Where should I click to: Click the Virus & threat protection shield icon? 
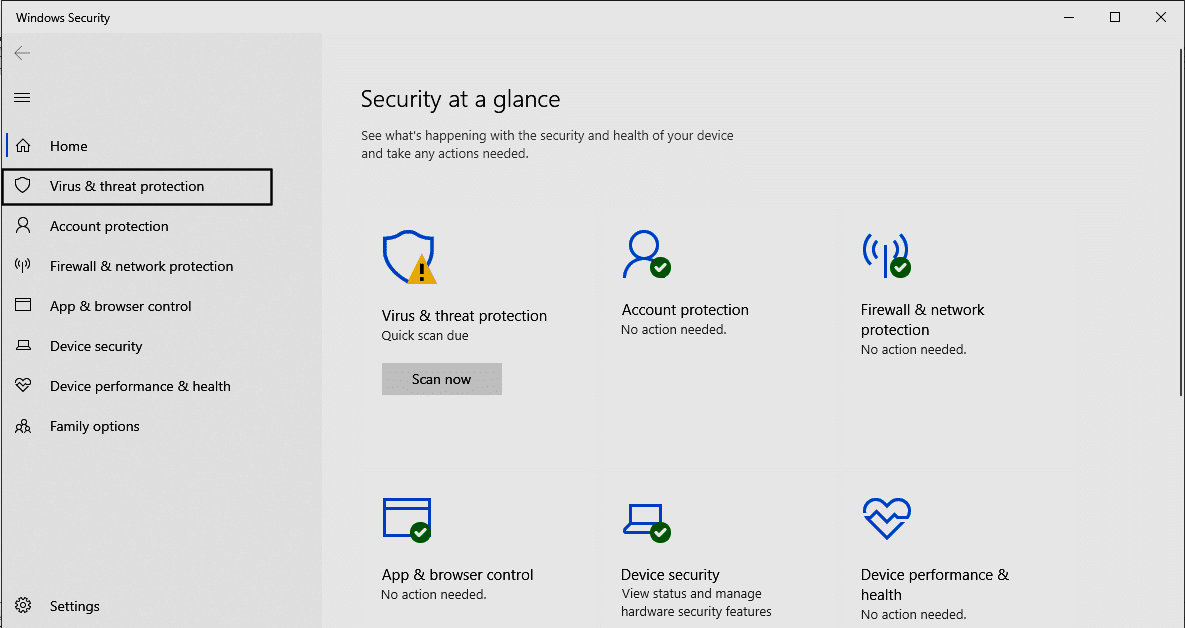coord(408,257)
